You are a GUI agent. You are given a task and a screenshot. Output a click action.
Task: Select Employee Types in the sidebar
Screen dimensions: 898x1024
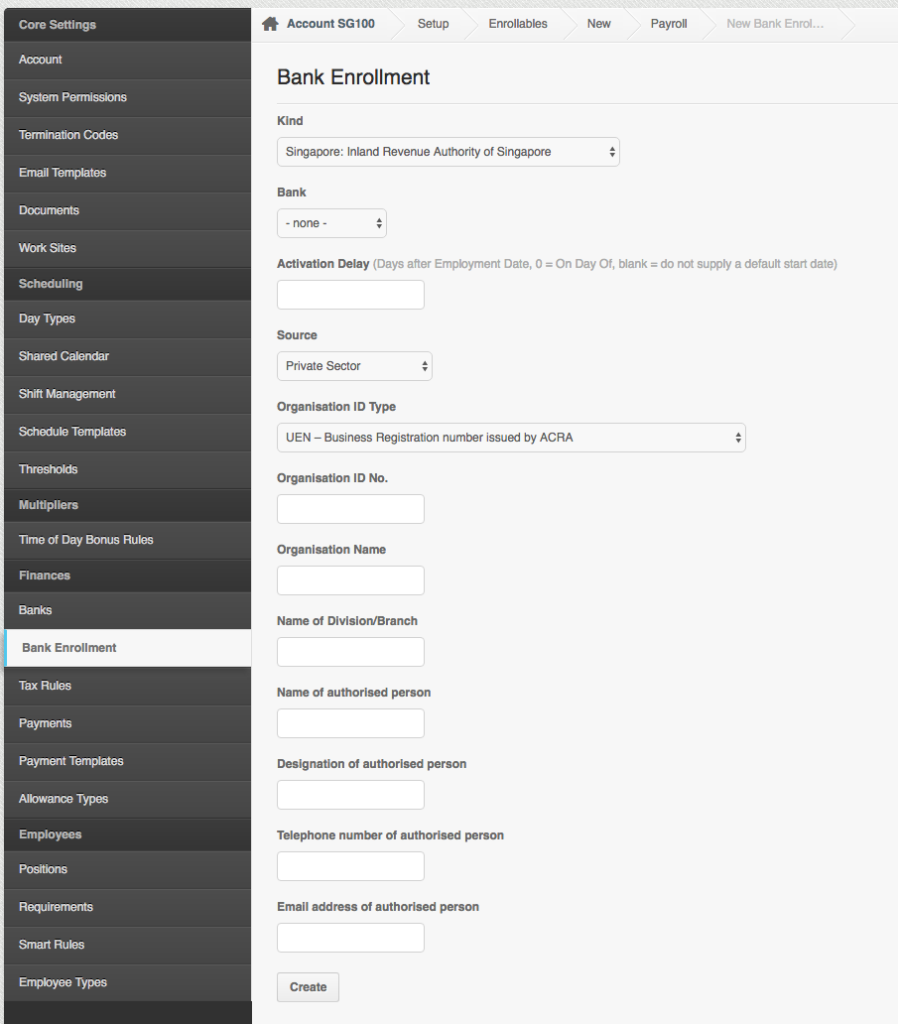[x=62, y=981]
